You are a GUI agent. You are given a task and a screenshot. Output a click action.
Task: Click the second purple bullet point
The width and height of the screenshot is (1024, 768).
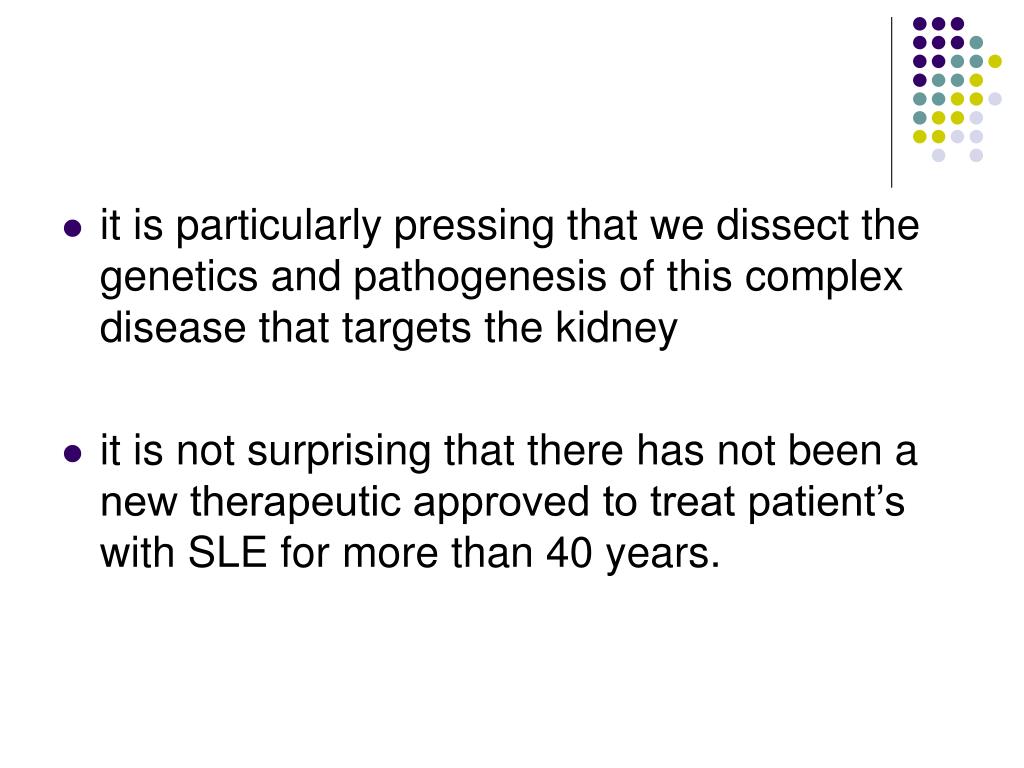pyautogui.click(x=73, y=453)
